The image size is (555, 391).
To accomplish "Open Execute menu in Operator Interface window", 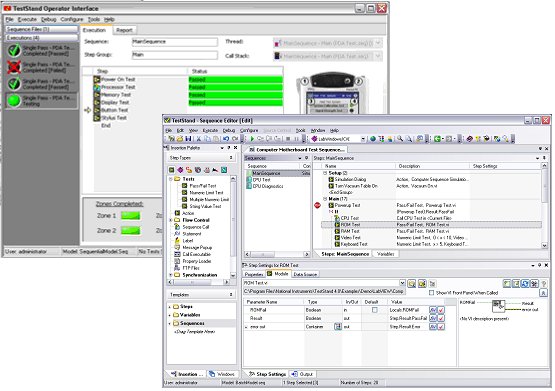I will 27,19.
